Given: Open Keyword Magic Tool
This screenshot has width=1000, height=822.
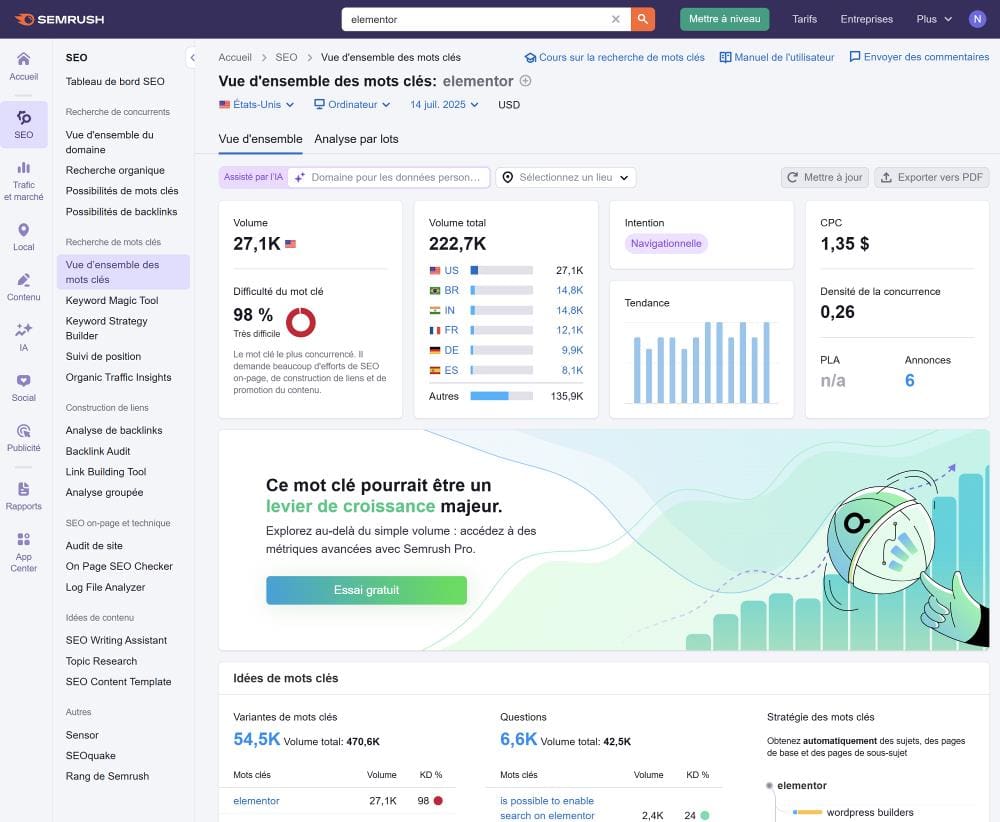Looking at the screenshot, I should (112, 300).
